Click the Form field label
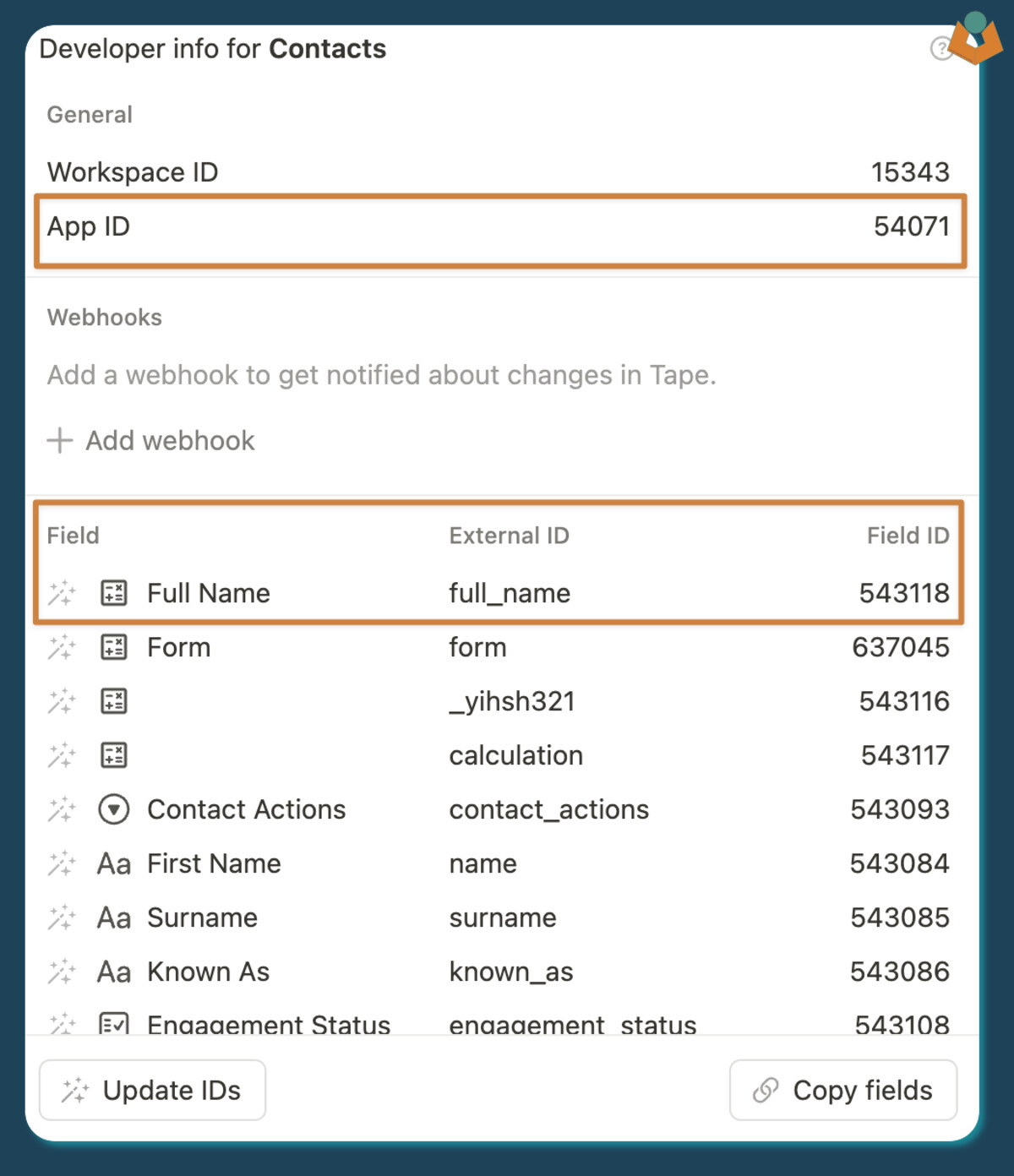Screen dimensions: 1014x1176 coord(179,647)
